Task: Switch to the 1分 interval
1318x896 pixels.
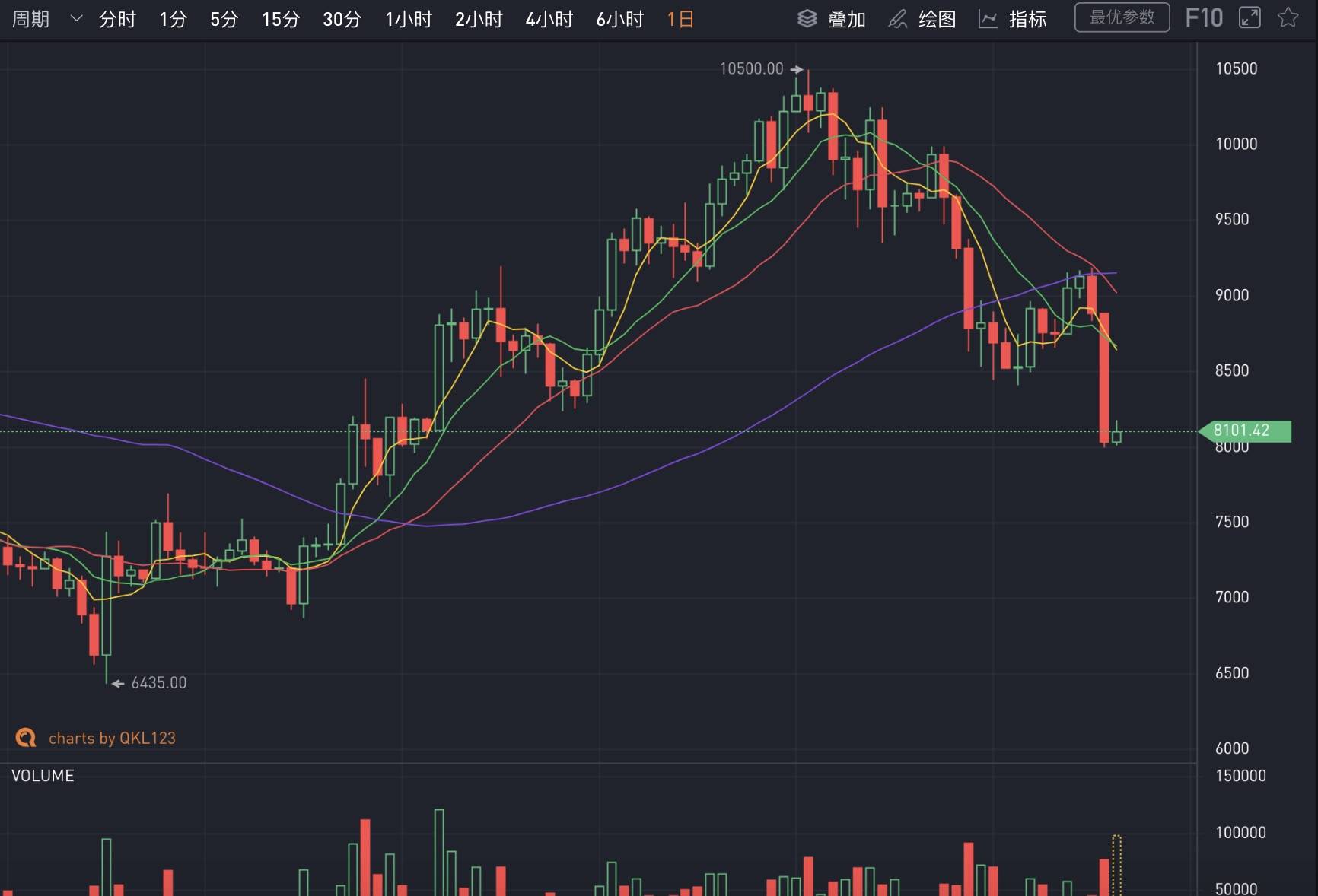Action: [173, 19]
